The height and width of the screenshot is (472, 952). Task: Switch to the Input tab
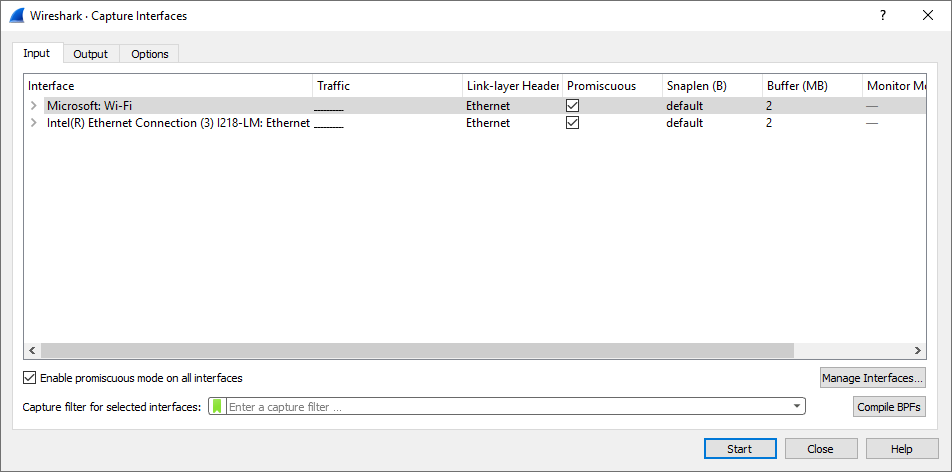(36, 53)
